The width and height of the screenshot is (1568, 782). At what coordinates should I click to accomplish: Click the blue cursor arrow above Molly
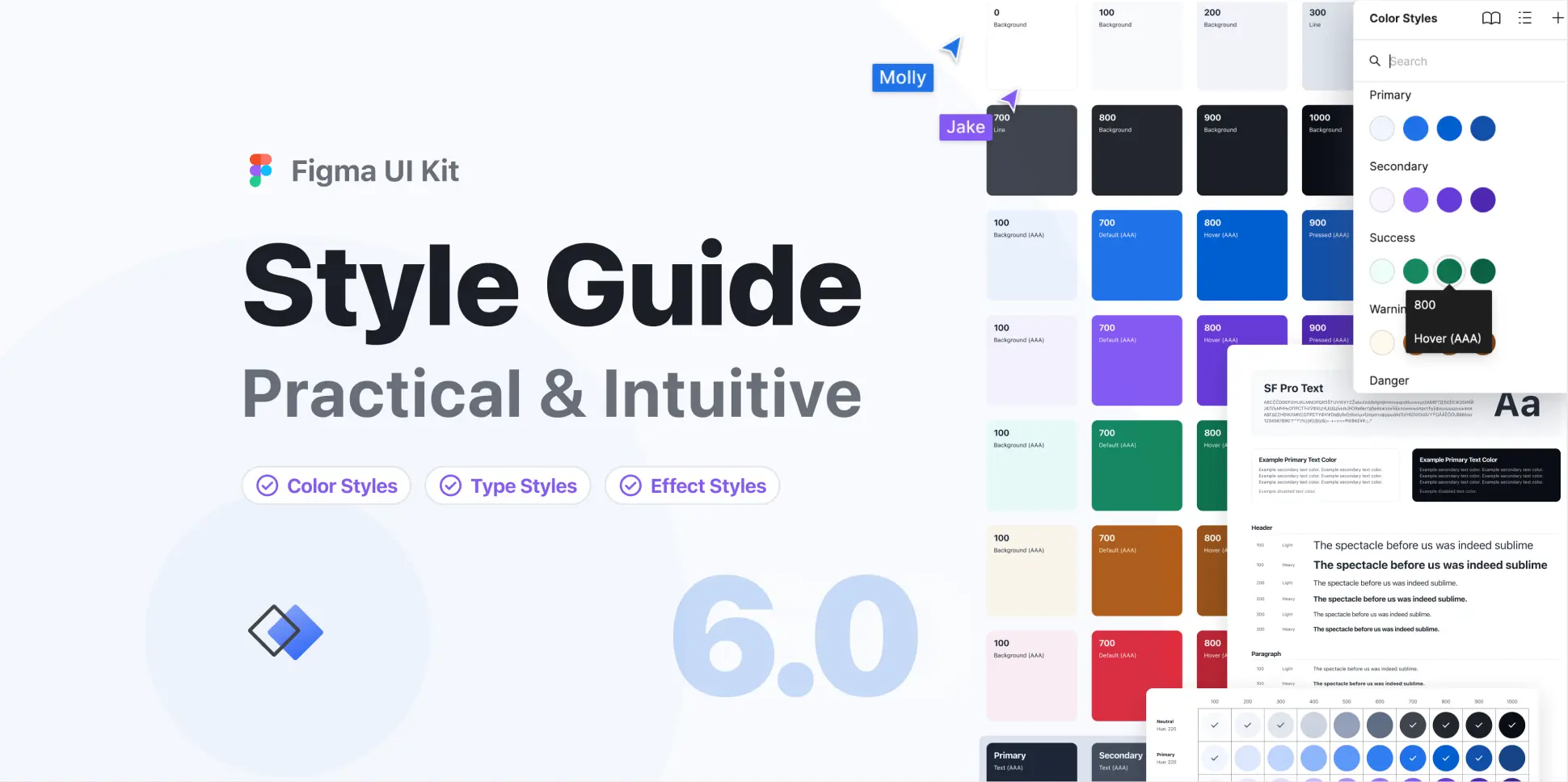click(x=952, y=48)
